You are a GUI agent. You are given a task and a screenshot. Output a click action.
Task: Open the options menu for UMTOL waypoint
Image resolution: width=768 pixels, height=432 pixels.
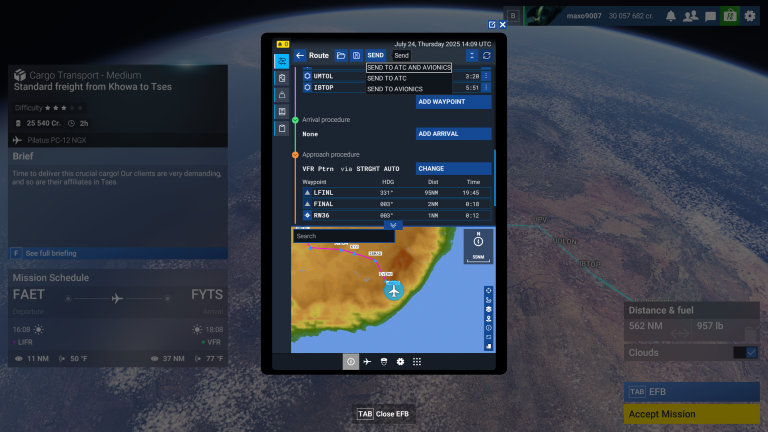(x=486, y=76)
